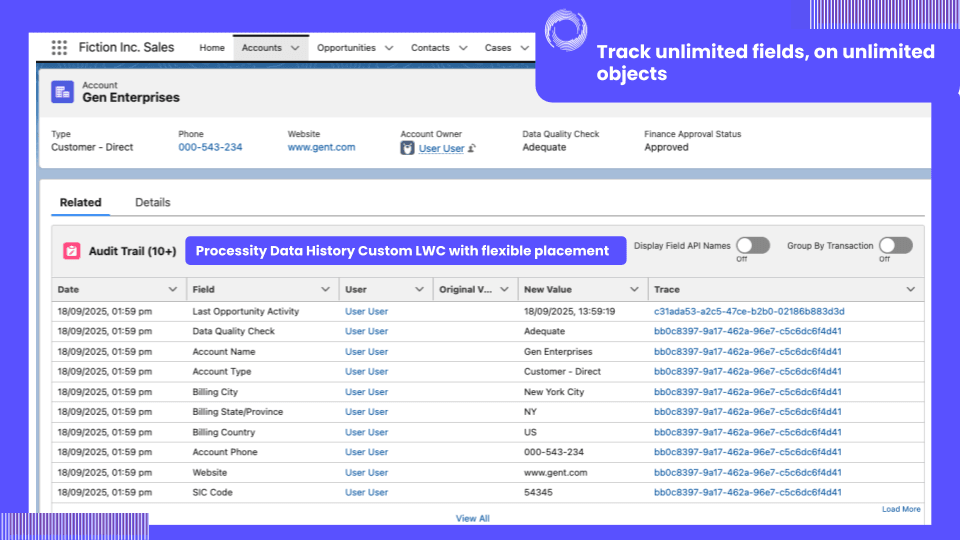Open the Original Value column menu chevron

(504, 290)
